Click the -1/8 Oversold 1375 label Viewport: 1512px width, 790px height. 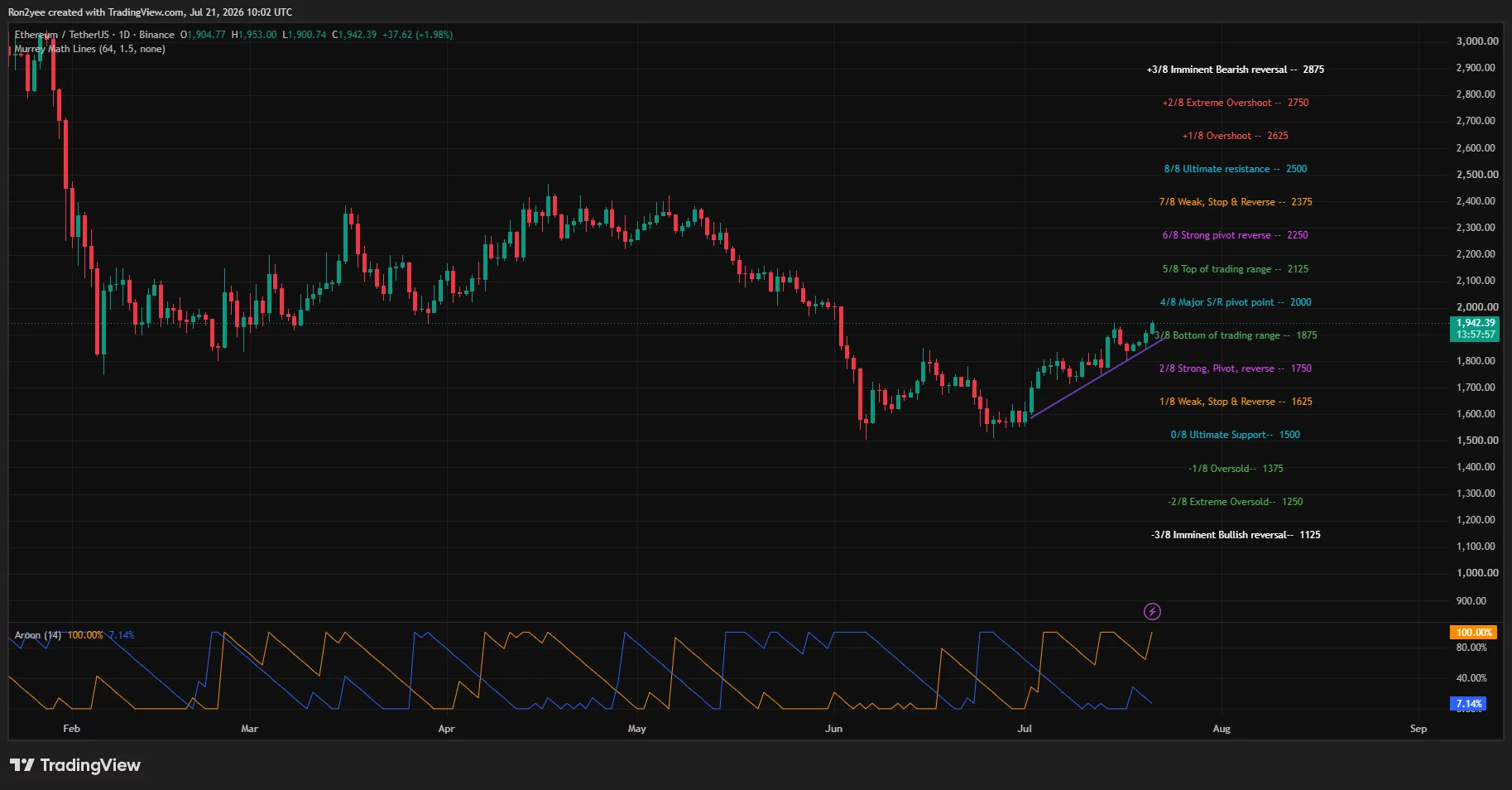[x=1236, y=469]
